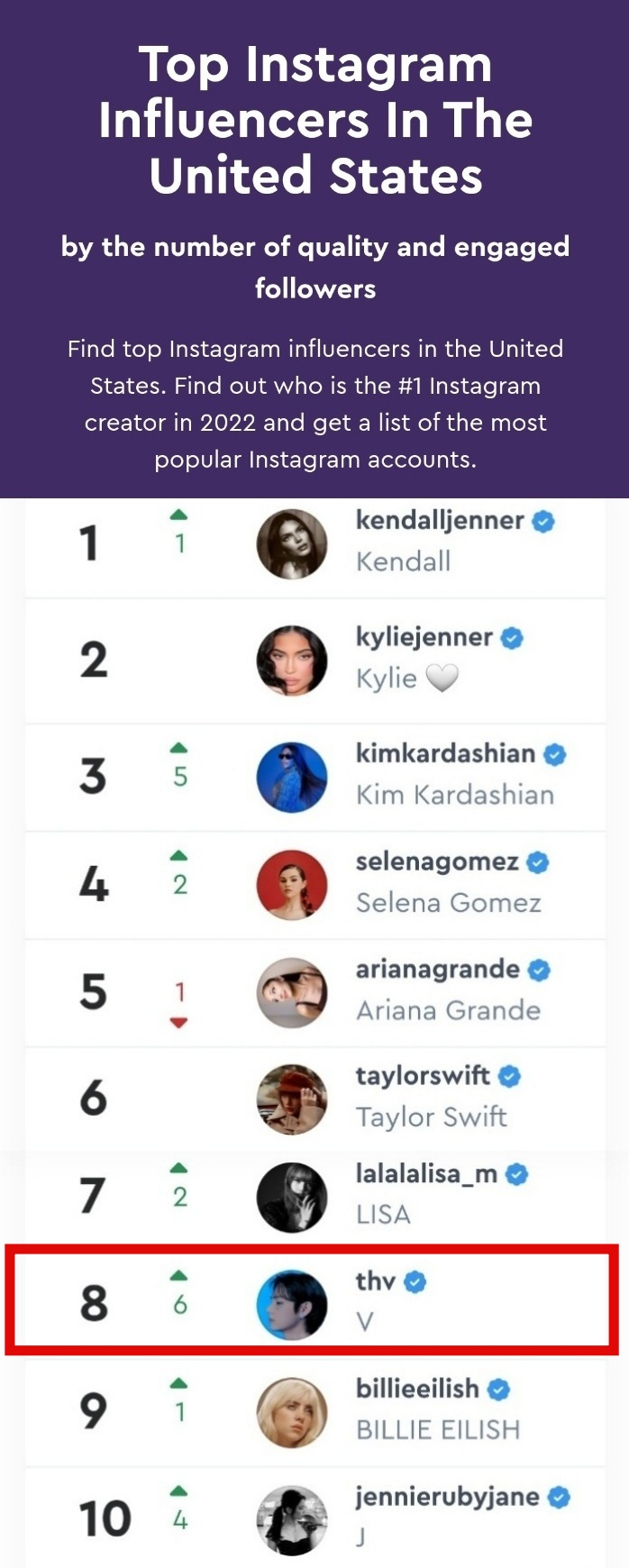Click the green up arrow beside rank 10

(x=179, y=1491)
